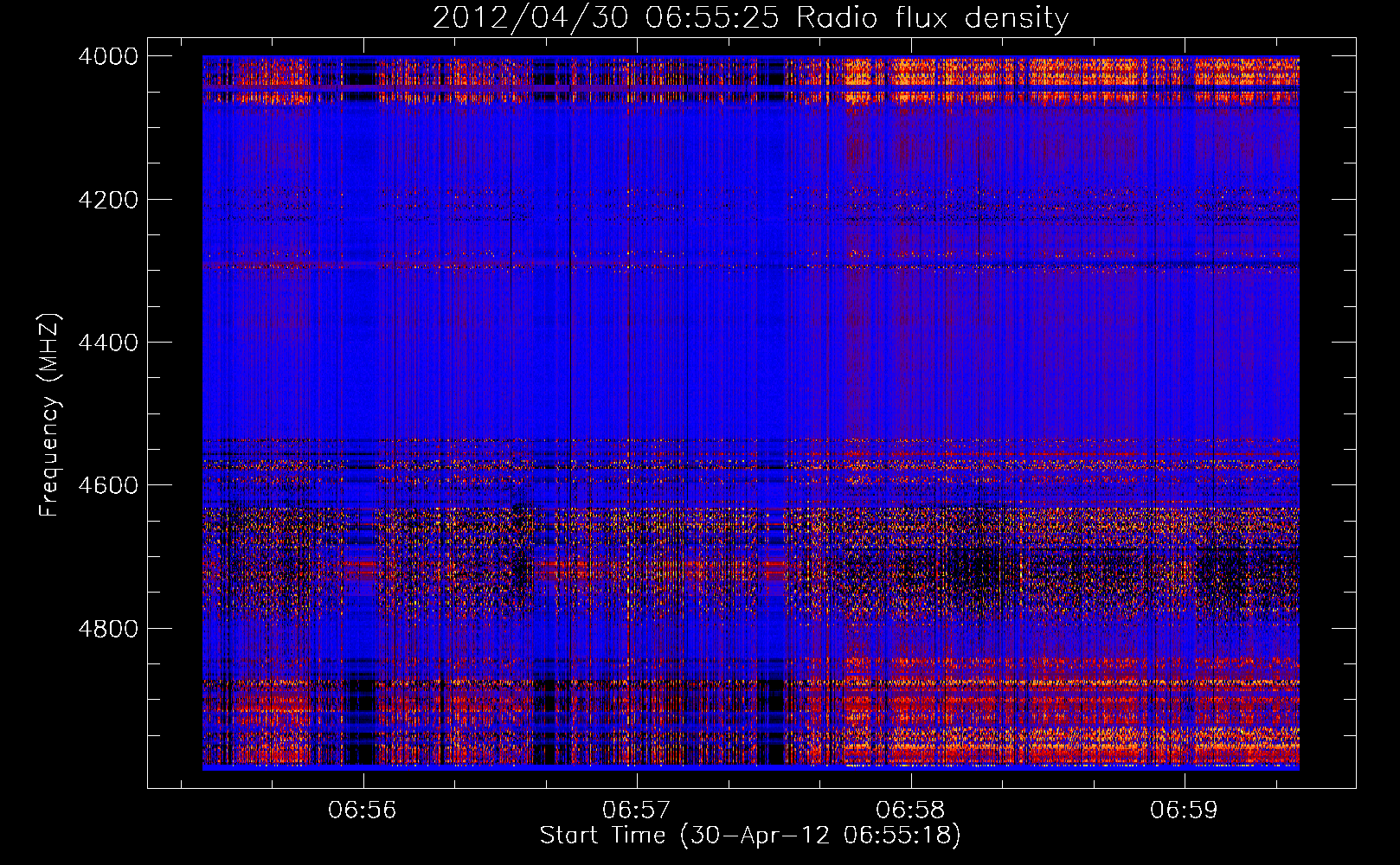
Task: Click the 4400 frequency tick label
Action: point(108,343)
